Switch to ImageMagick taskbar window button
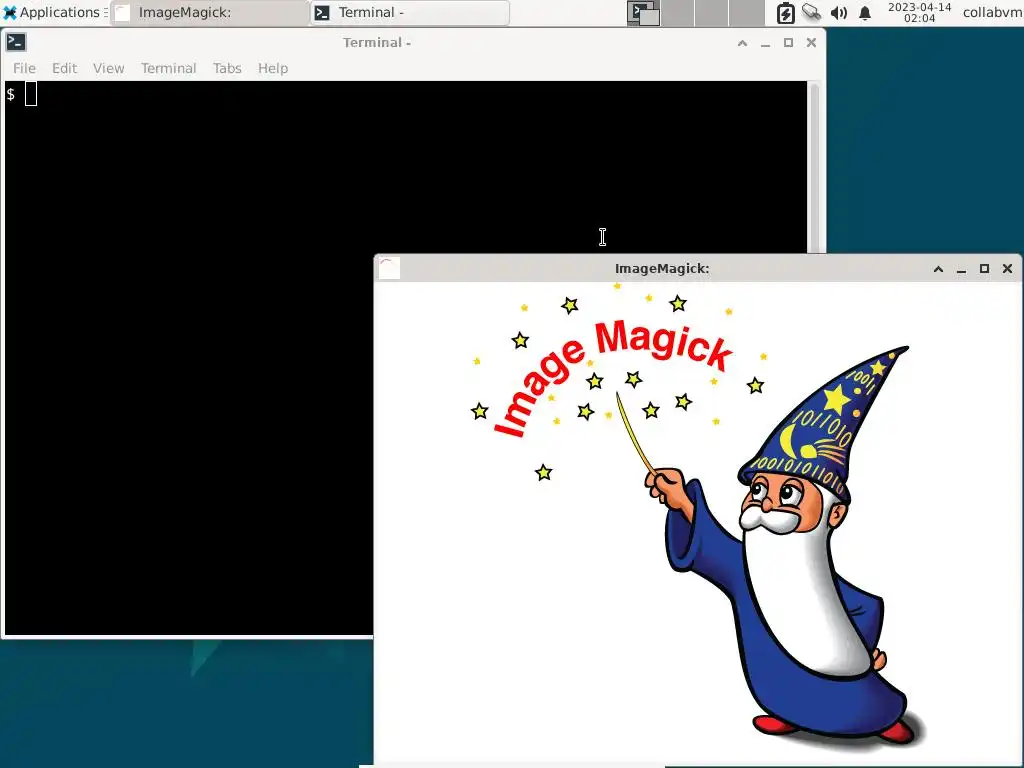This screenshot has height=768, width=1024. click(210, 12)
